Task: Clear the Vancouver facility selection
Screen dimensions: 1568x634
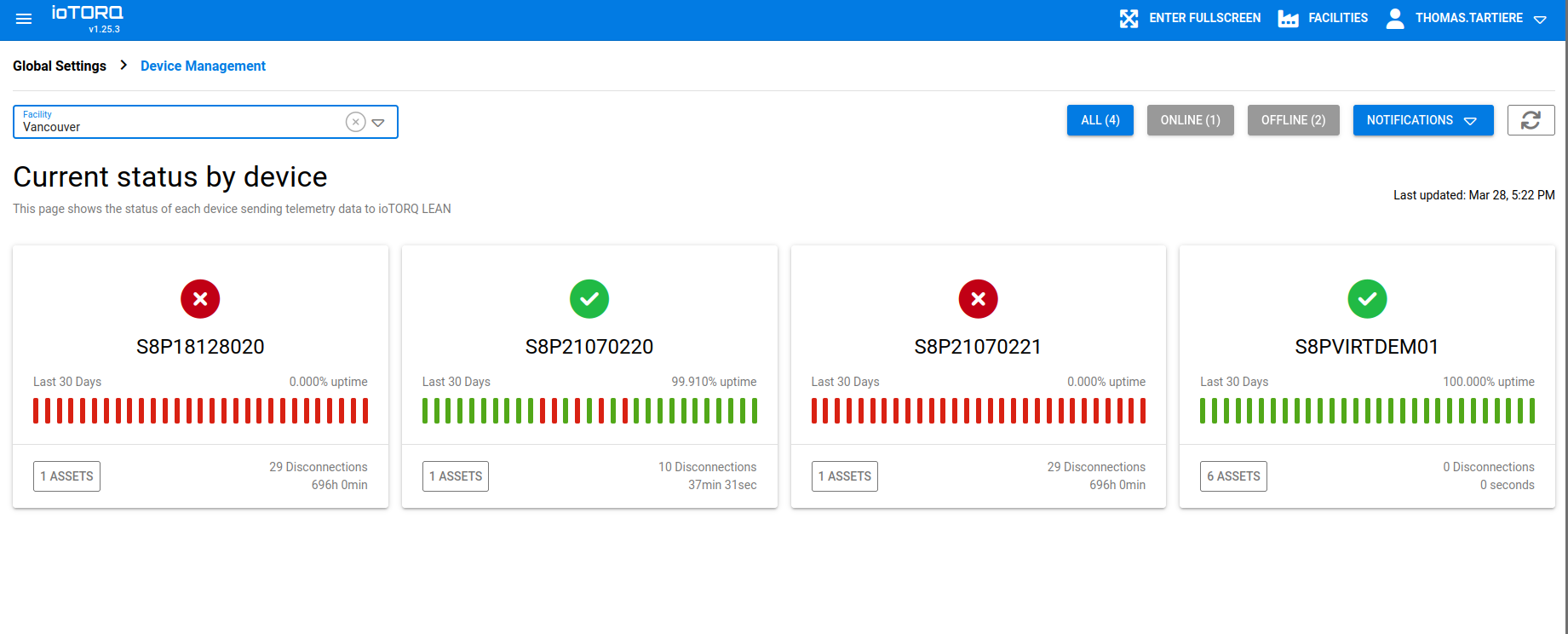Action: [x=356, y=122]
